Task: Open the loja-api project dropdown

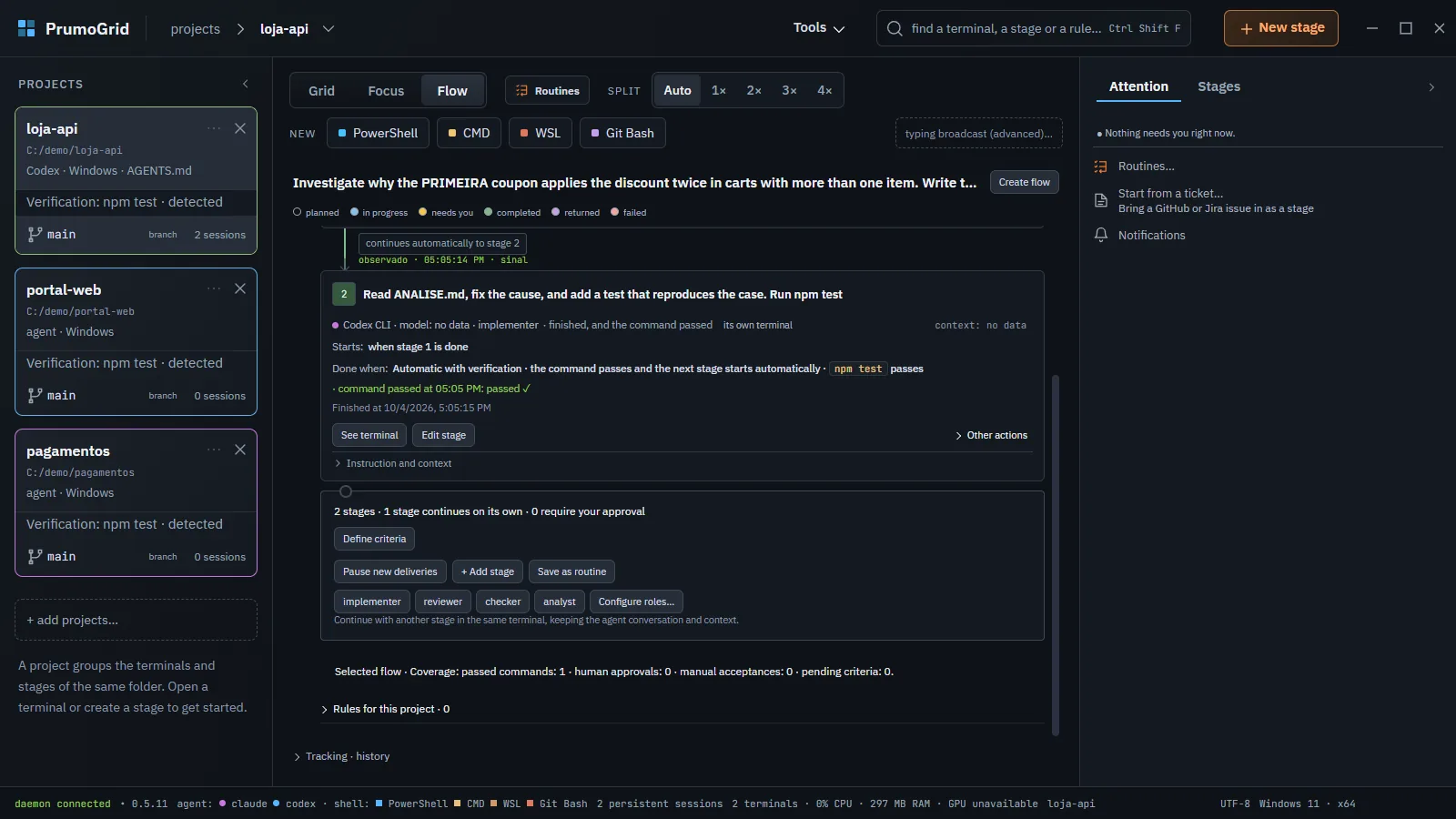Action: coord(329,29)
